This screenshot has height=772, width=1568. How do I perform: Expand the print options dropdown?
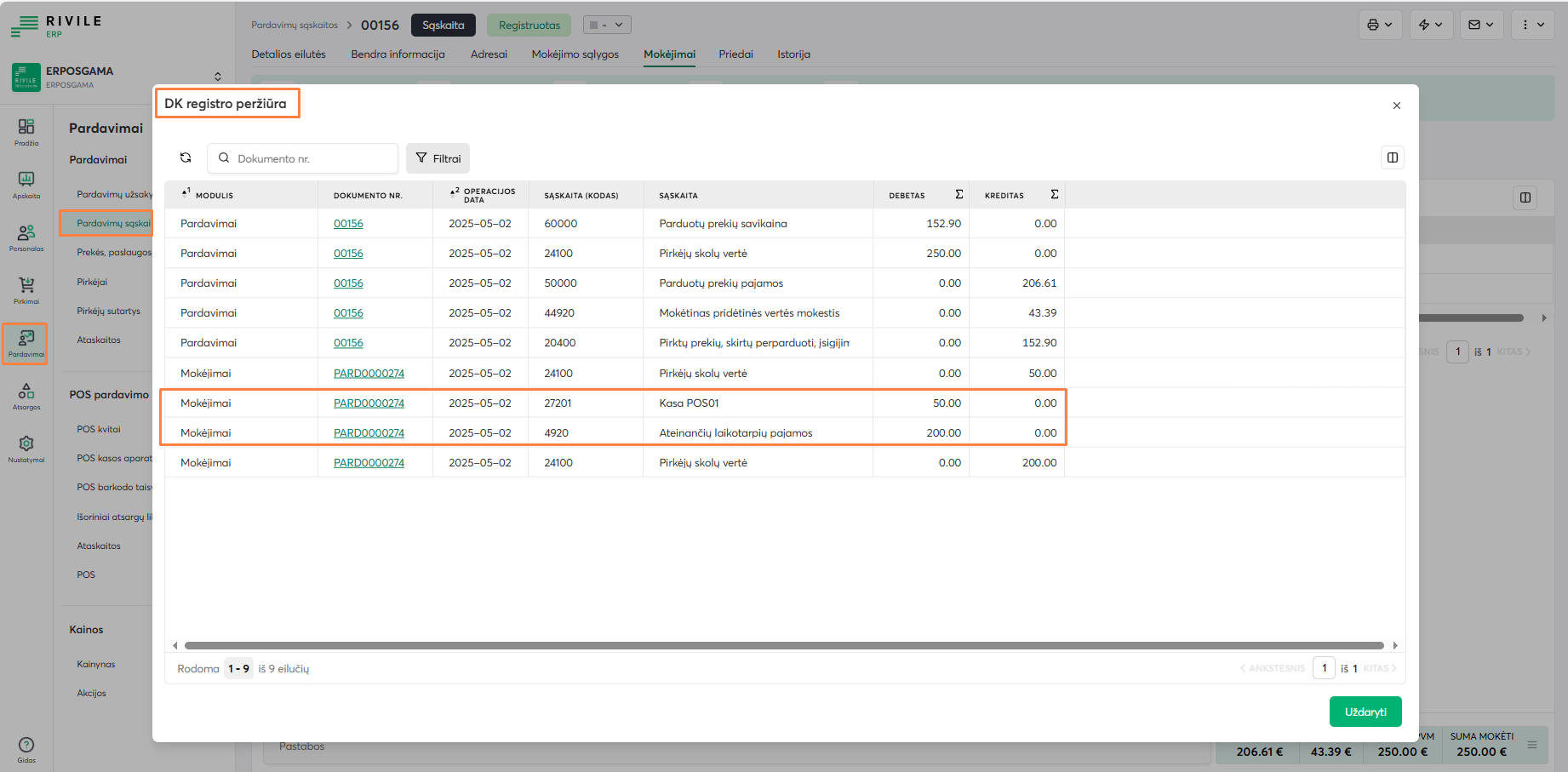(x=1379, y=25)
